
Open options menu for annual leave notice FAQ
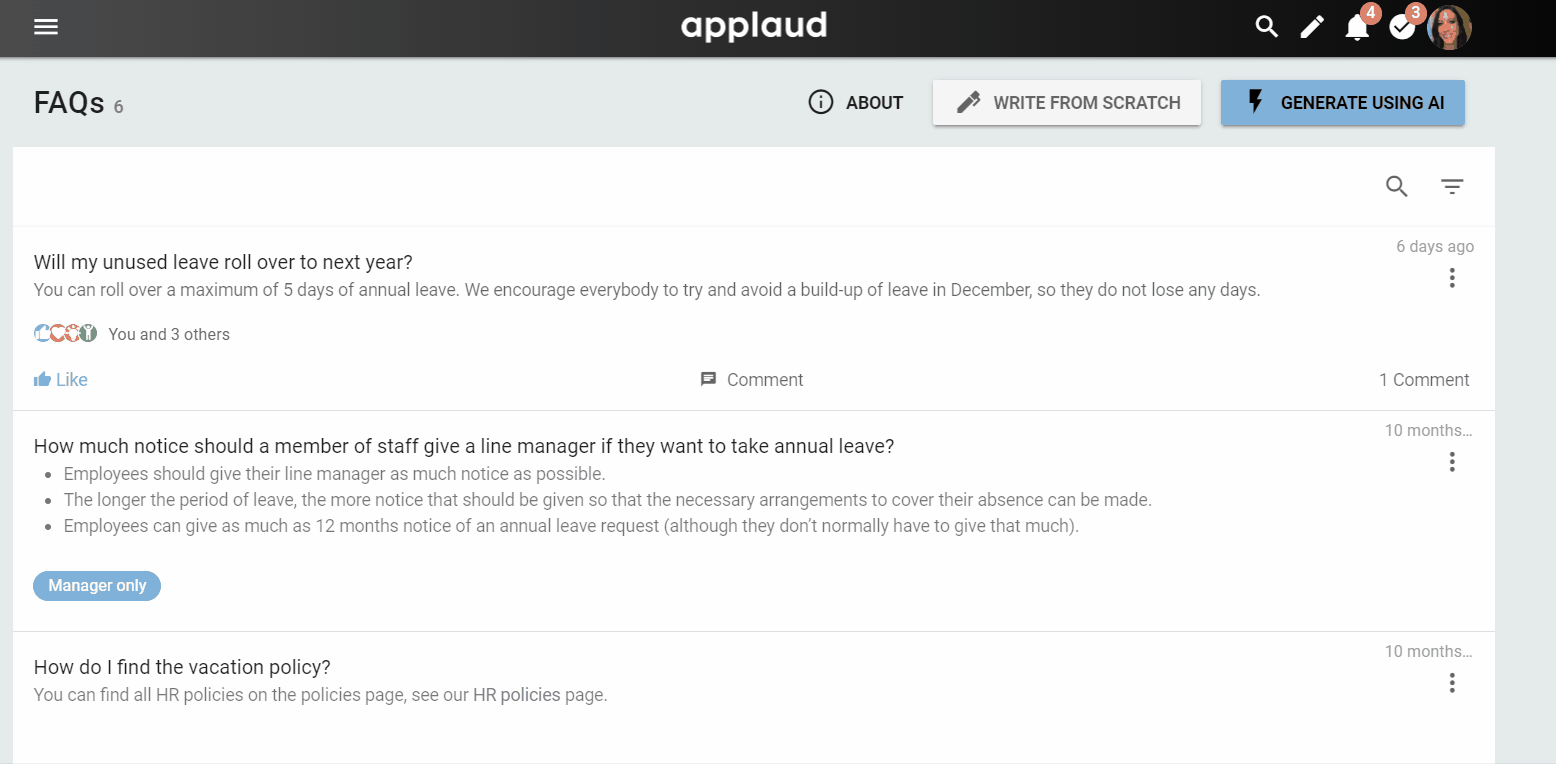1452,462
